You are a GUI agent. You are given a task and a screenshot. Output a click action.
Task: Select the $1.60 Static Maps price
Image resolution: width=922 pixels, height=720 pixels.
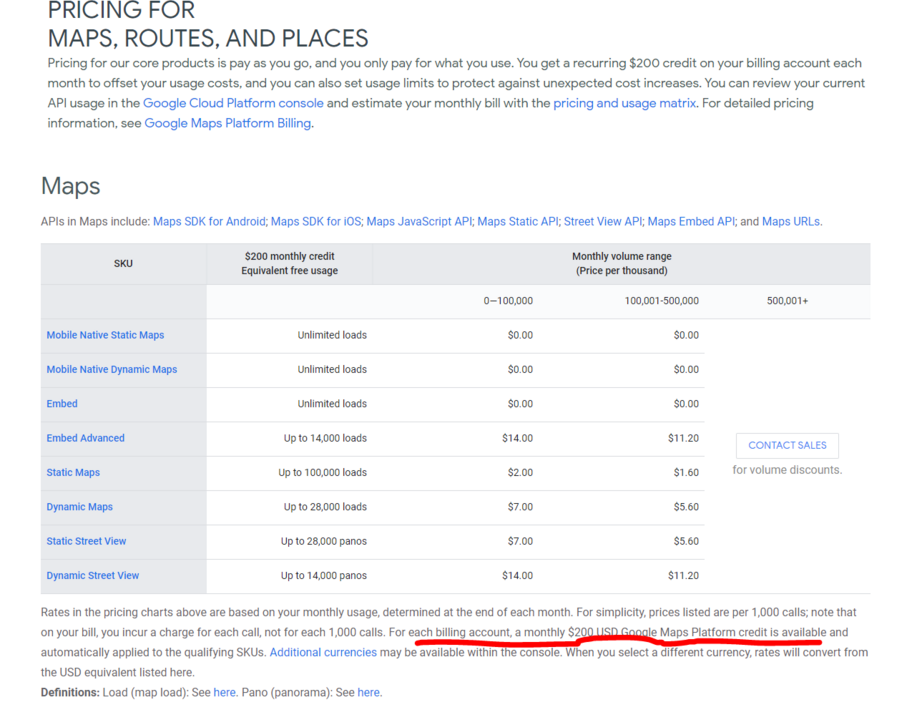686,472
